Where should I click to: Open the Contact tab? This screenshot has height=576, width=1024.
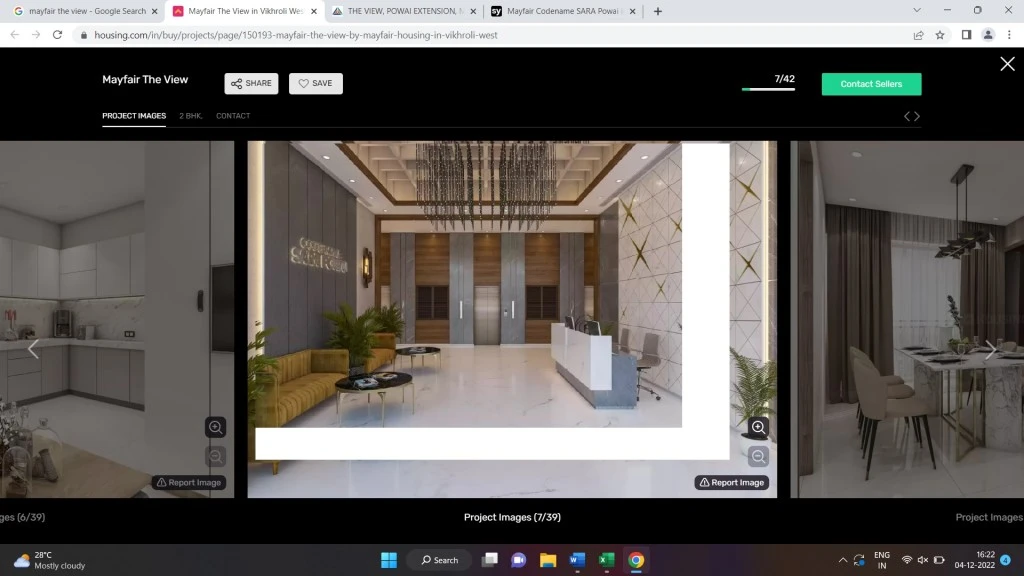233,116
